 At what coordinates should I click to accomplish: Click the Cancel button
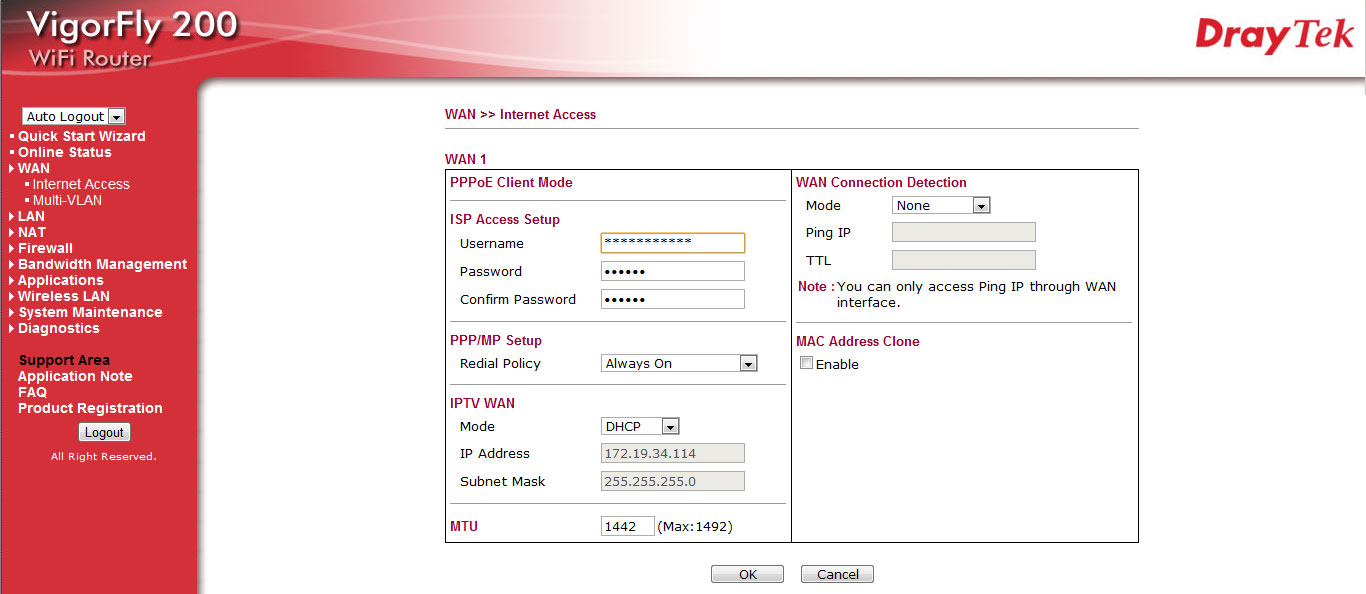[837, 574]
